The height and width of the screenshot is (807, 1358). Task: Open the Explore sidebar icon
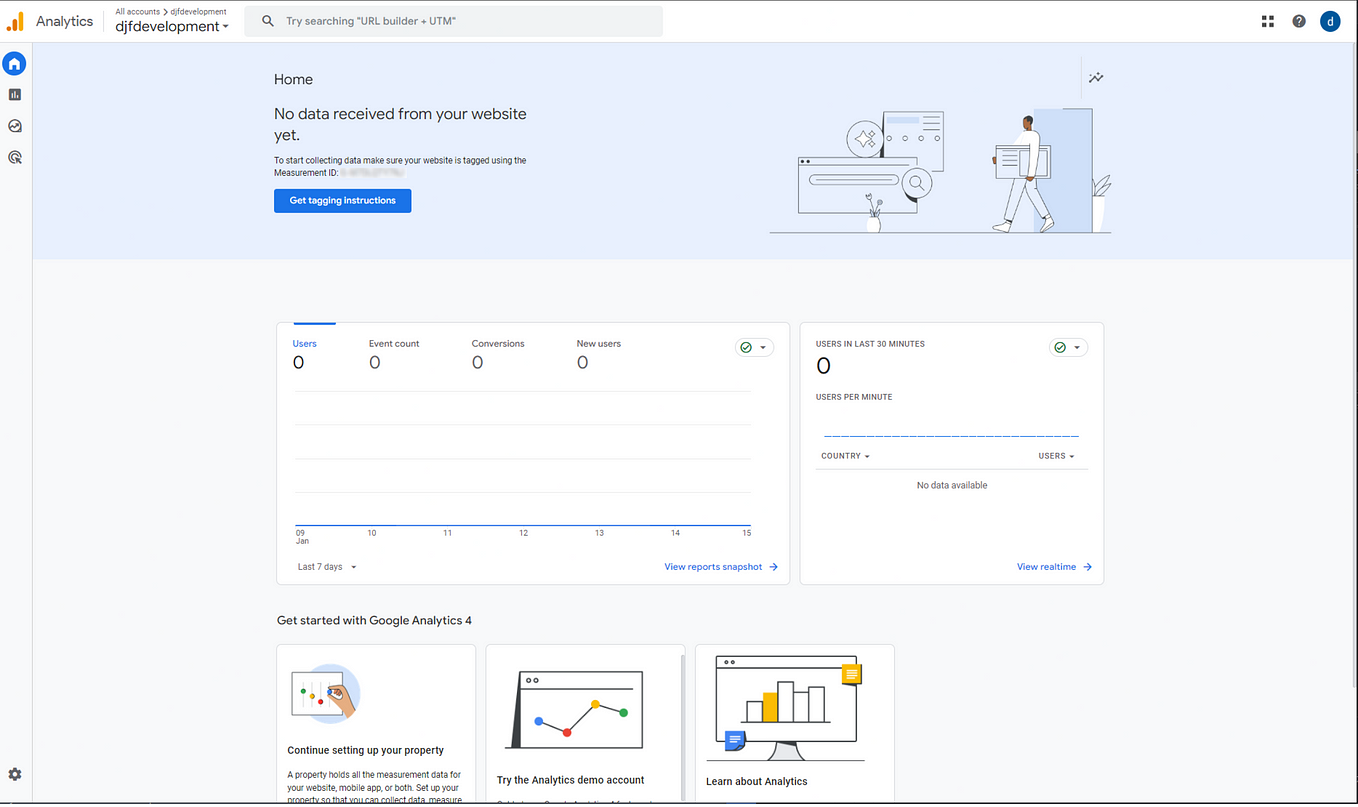pyautogui.click(x=15, y=126)
